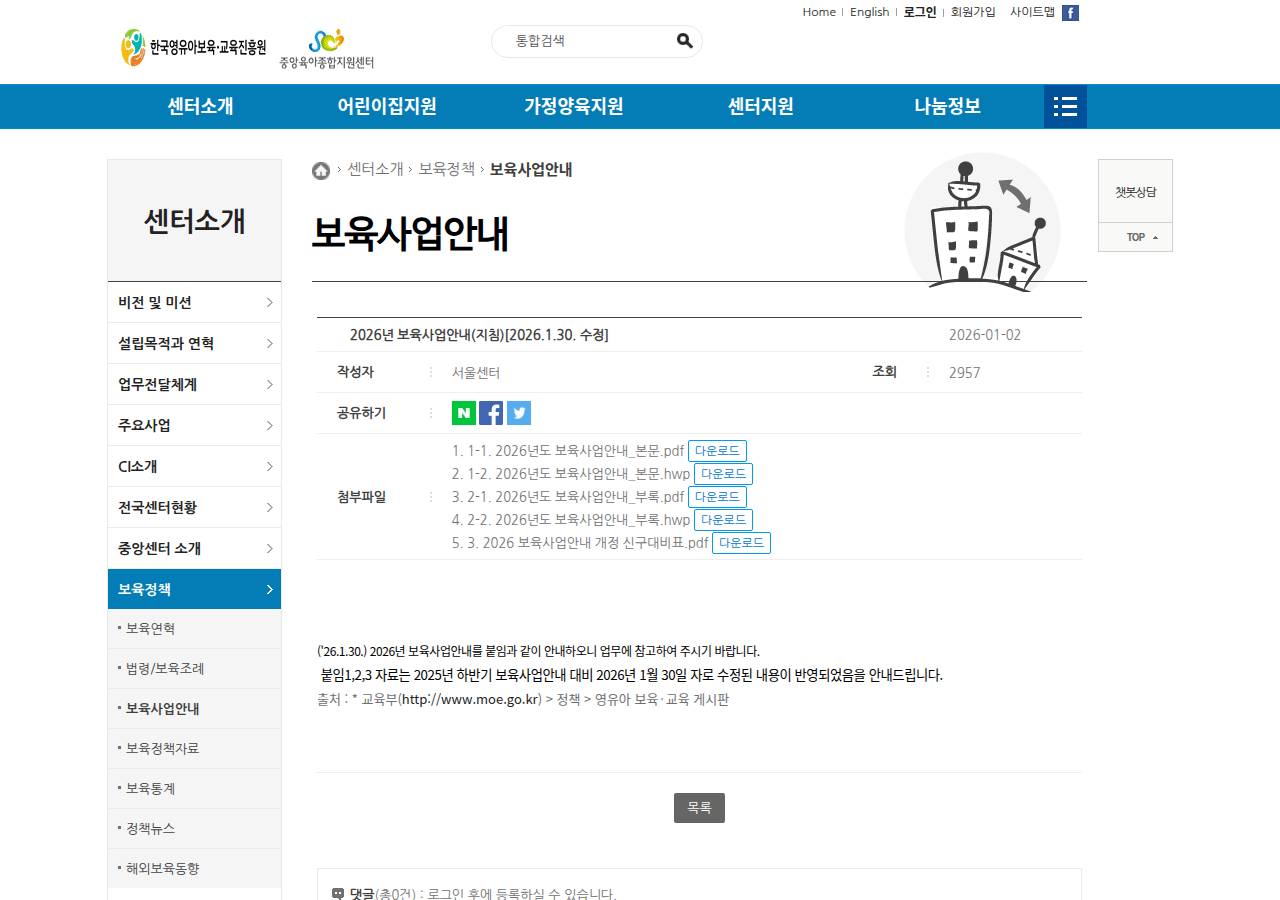Screen dimensions: 1280x900
Task: Expand 전국센터현황 sidebar item
Action: point(194,507)
